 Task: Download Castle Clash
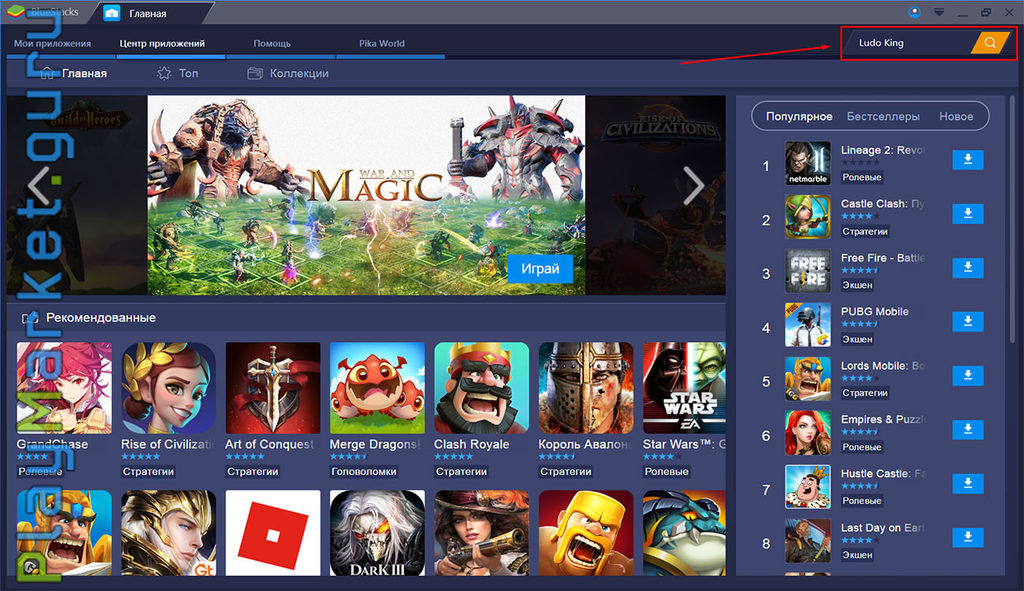[x=968, y=214]
